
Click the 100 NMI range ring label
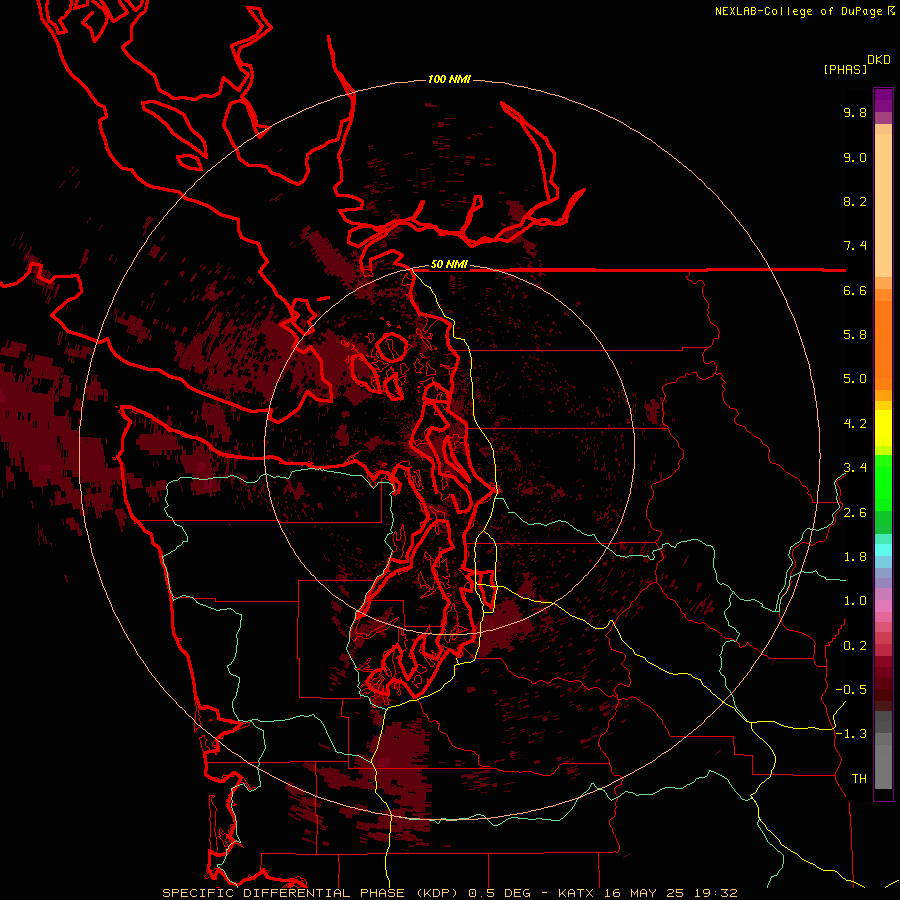point(449,79)
